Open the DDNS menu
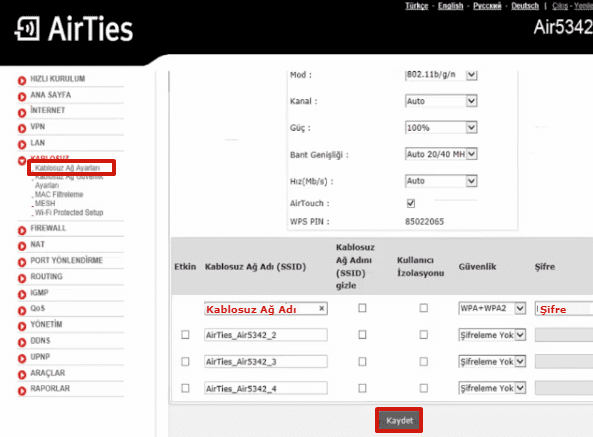 40,341
